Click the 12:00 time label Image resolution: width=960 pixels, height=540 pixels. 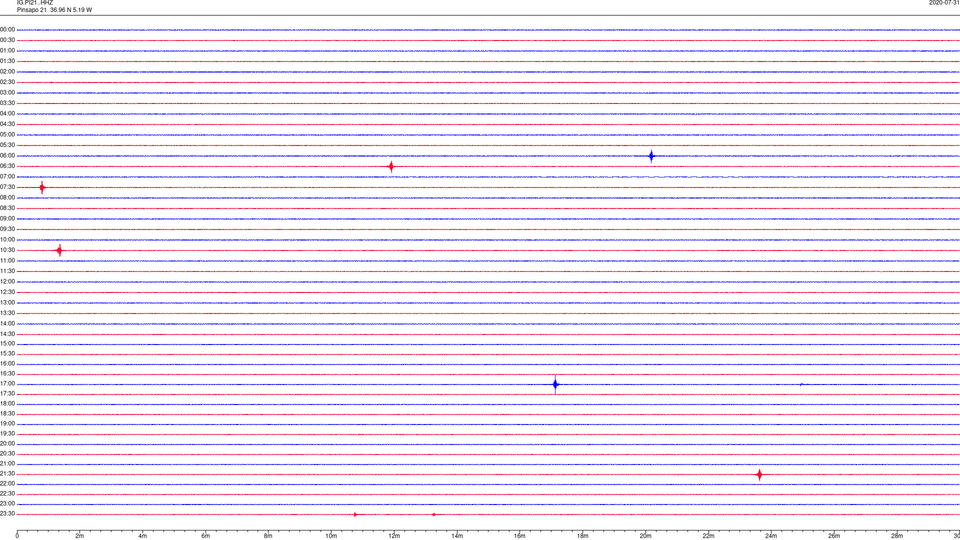(7, 282)
